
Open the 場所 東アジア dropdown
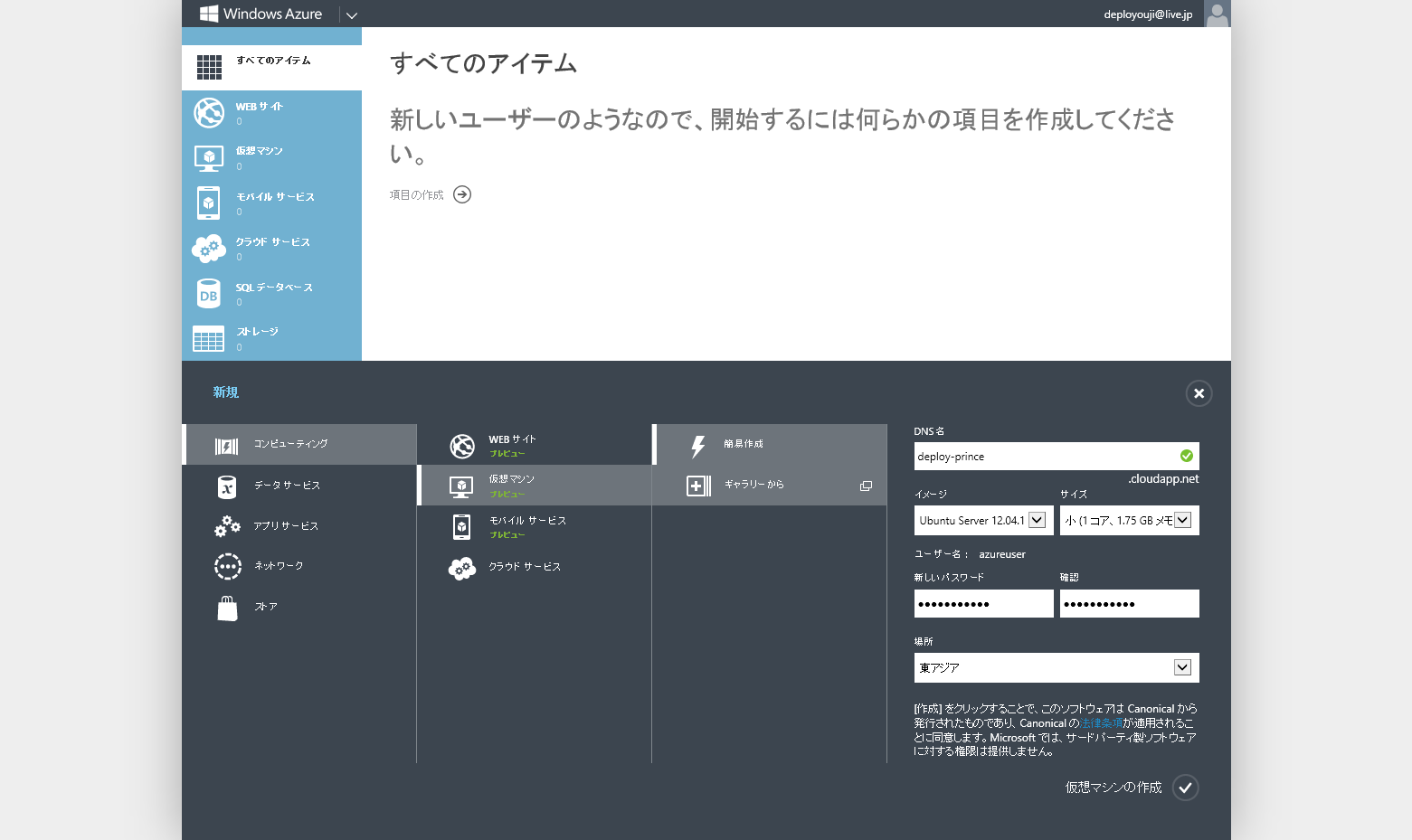(x=1057, y=667)
